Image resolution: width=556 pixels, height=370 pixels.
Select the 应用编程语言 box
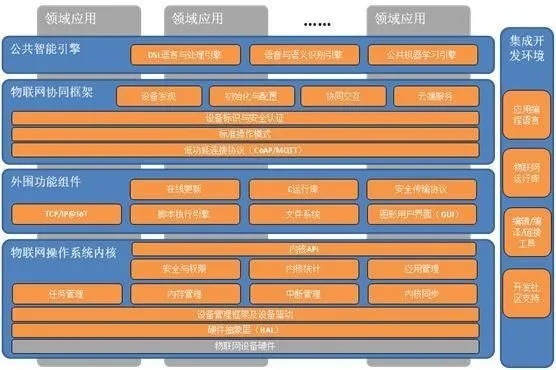coord(527,115)
